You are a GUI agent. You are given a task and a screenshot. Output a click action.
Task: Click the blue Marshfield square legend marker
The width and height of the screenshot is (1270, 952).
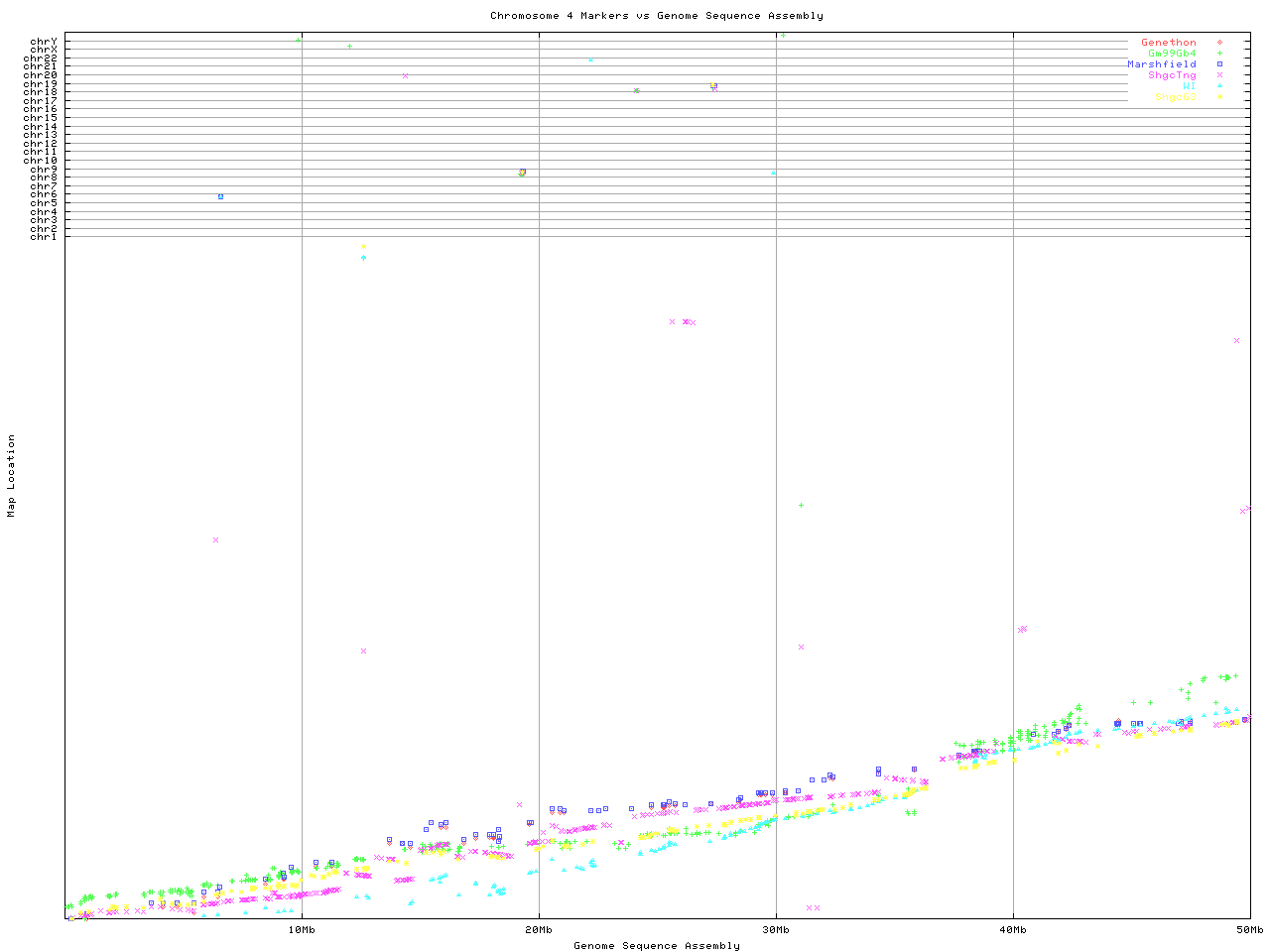click(1219, 64)
